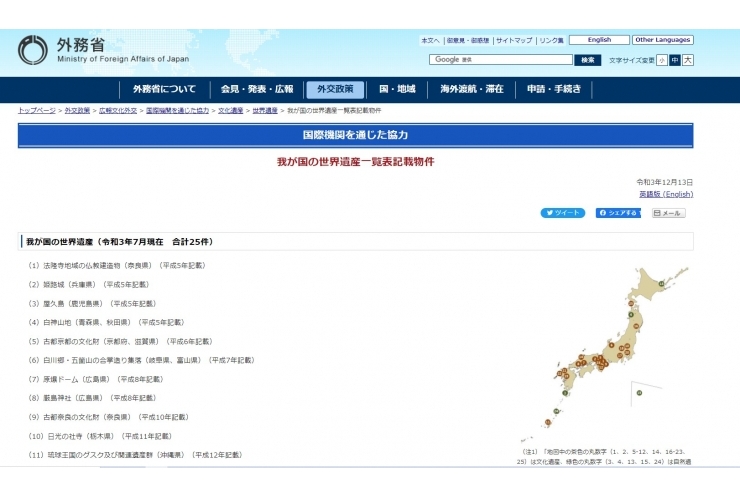
Task: Open the サイトマップ link
Action: point(514,41)
